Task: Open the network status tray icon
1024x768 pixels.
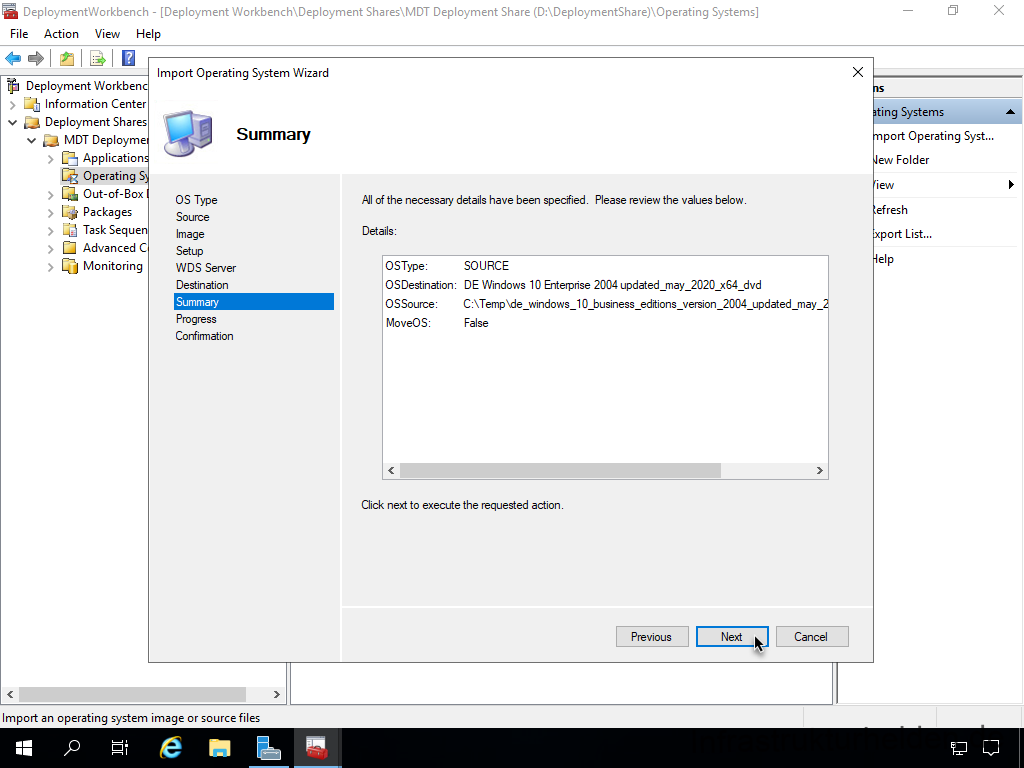Action: point(958,748)
